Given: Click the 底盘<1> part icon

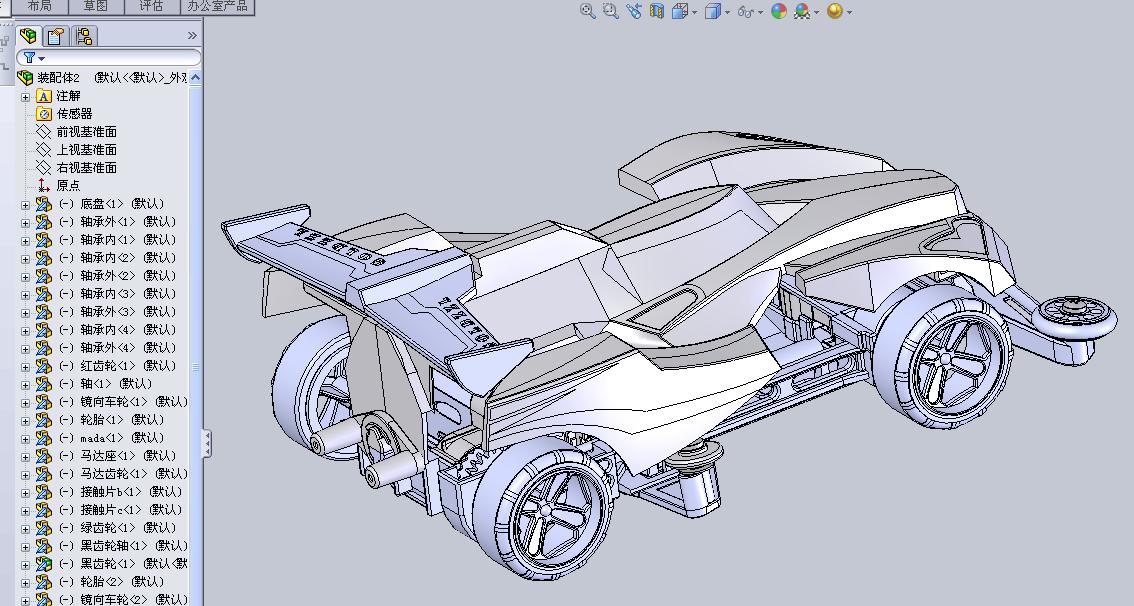Looking at the screenshot, I should pyautogui.click(x=44, y=204).
